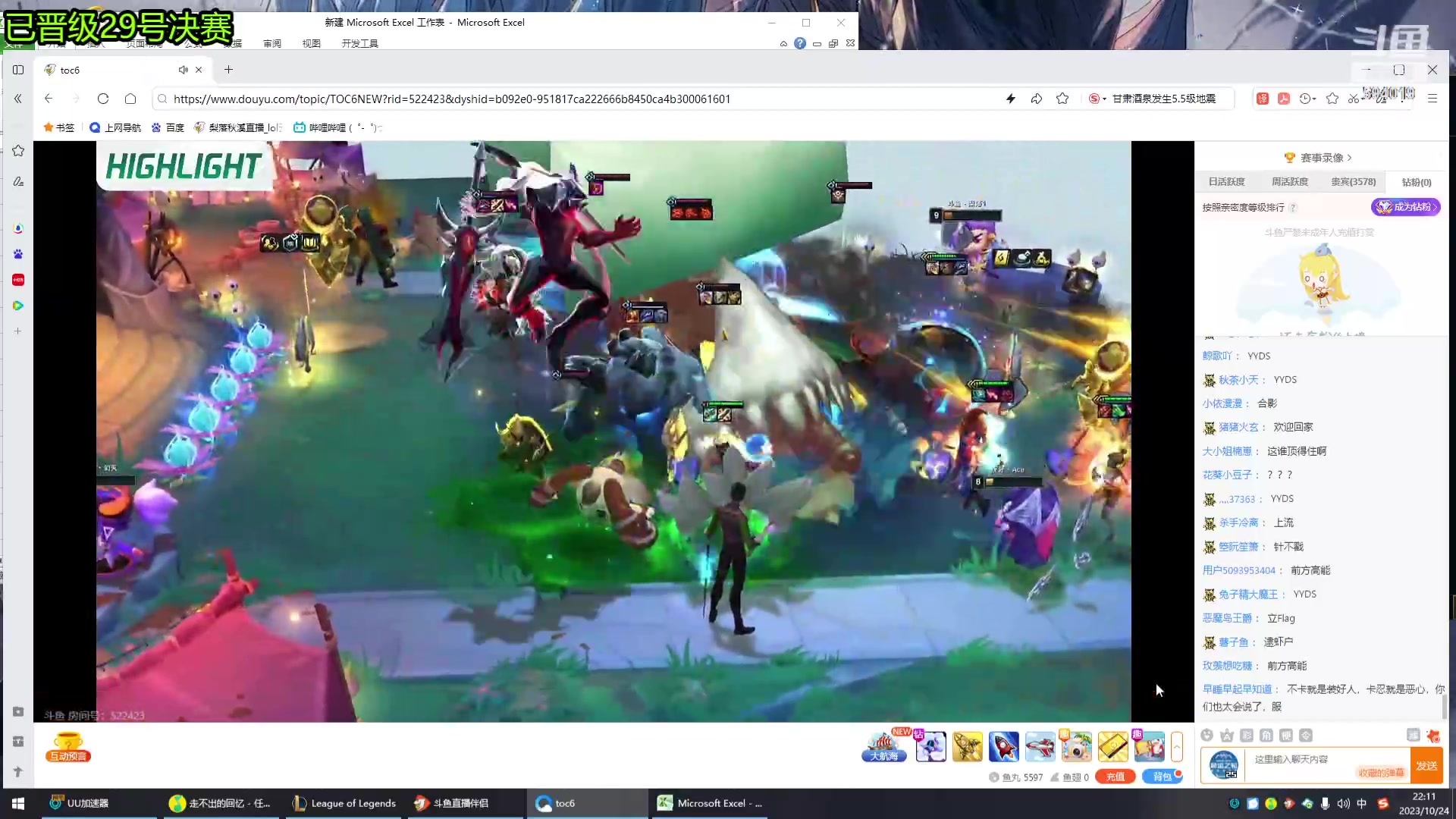The image size is (1456, 819).
Task: Click the lightning speed mode icon
Action: [1010, 99]
